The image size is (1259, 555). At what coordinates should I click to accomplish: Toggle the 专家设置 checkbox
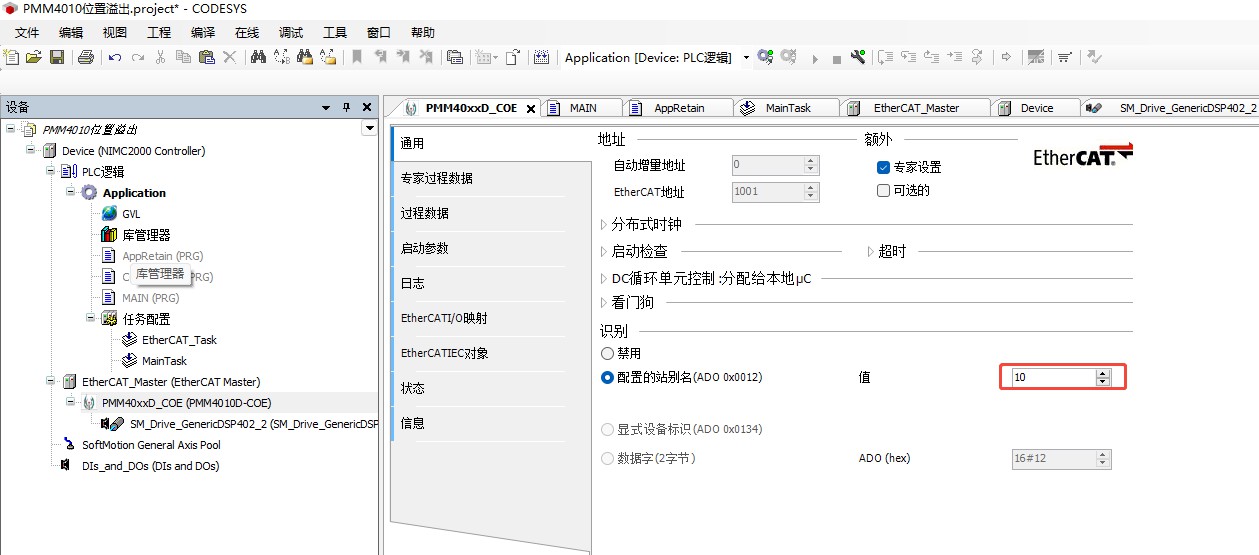pos(883,167)
